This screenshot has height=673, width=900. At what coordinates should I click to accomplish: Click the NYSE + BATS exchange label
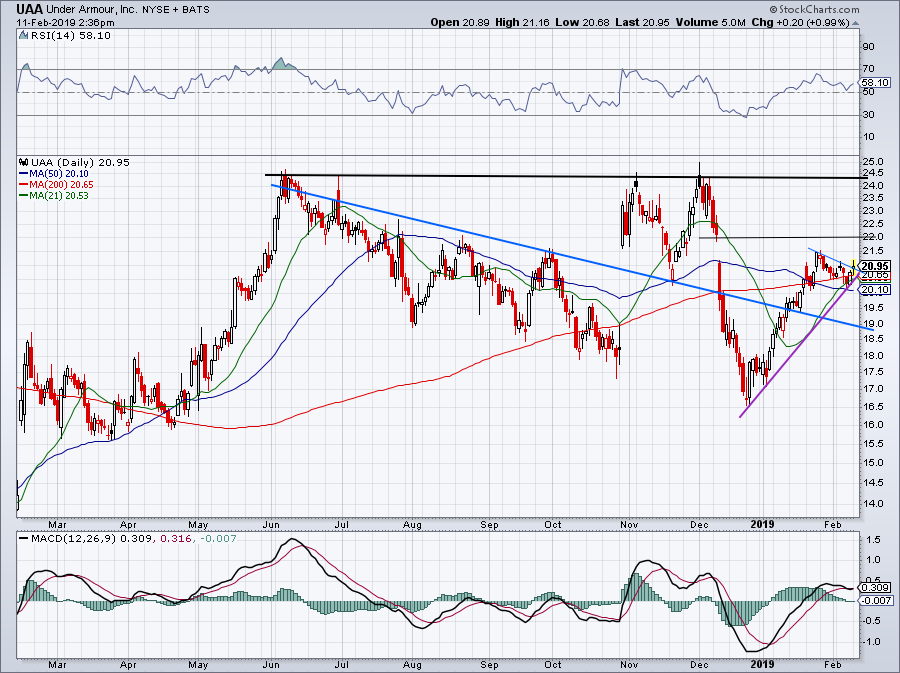coord(176,10)
